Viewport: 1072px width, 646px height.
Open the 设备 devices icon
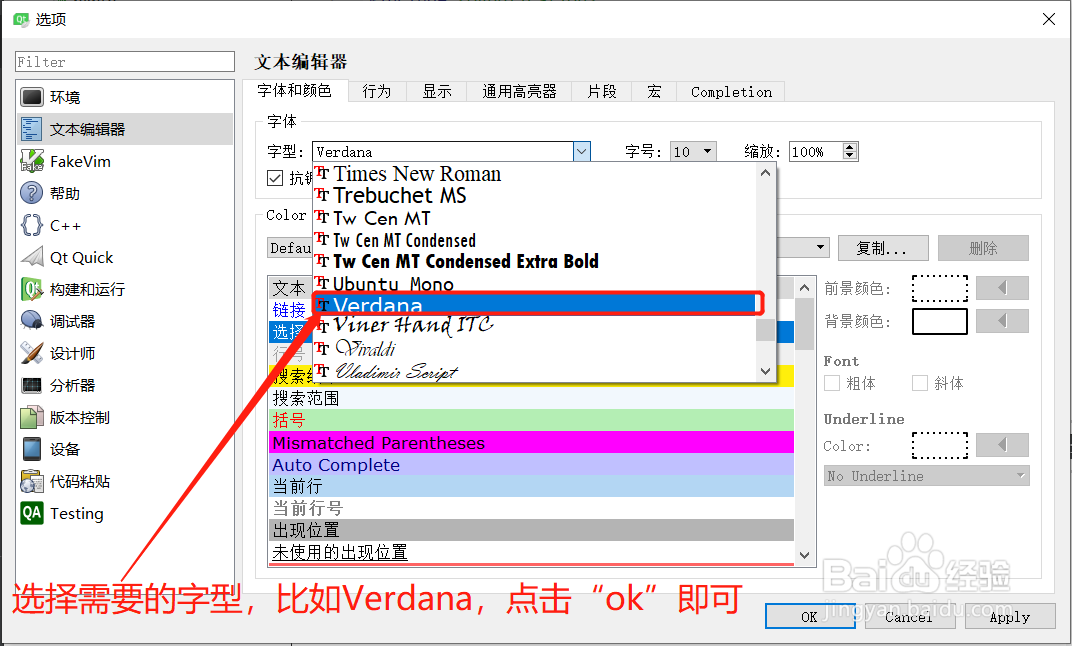coord(31,449)
